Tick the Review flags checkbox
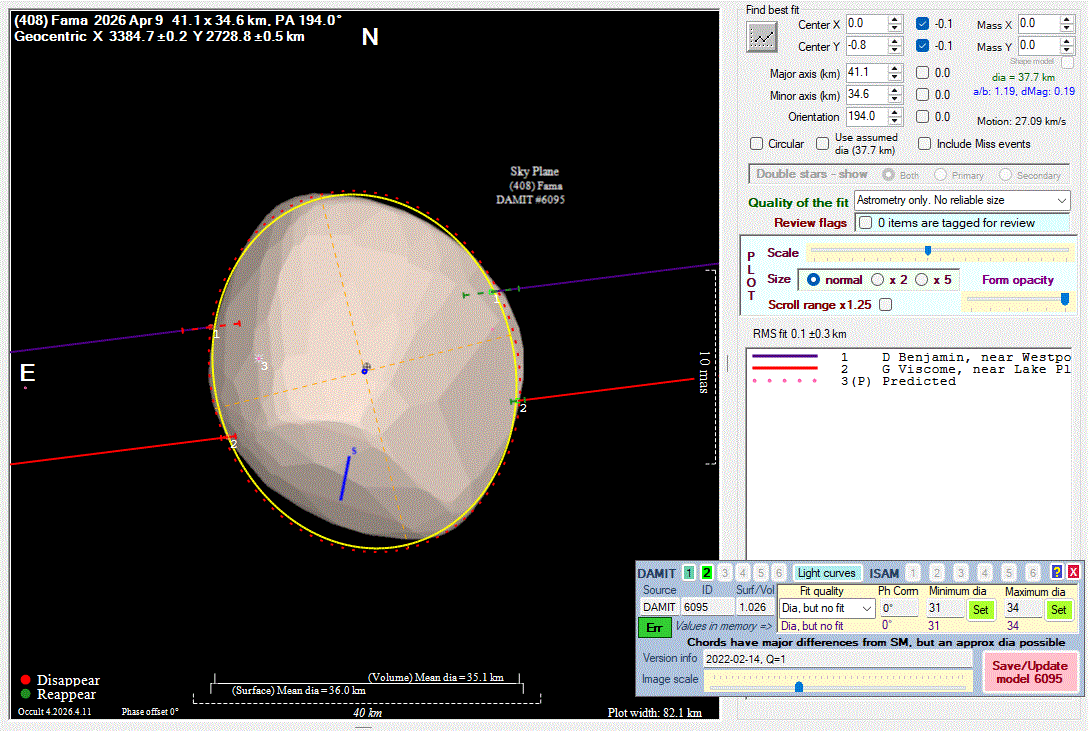 865,223
